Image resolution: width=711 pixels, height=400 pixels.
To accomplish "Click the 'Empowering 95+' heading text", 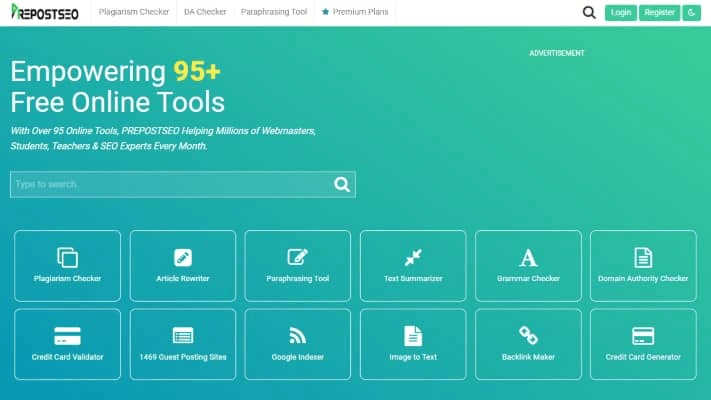I will click(x=116, y=72).
